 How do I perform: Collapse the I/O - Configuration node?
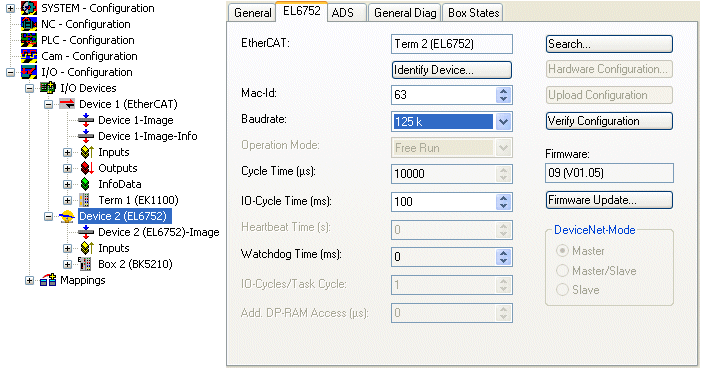pos(10,72)
